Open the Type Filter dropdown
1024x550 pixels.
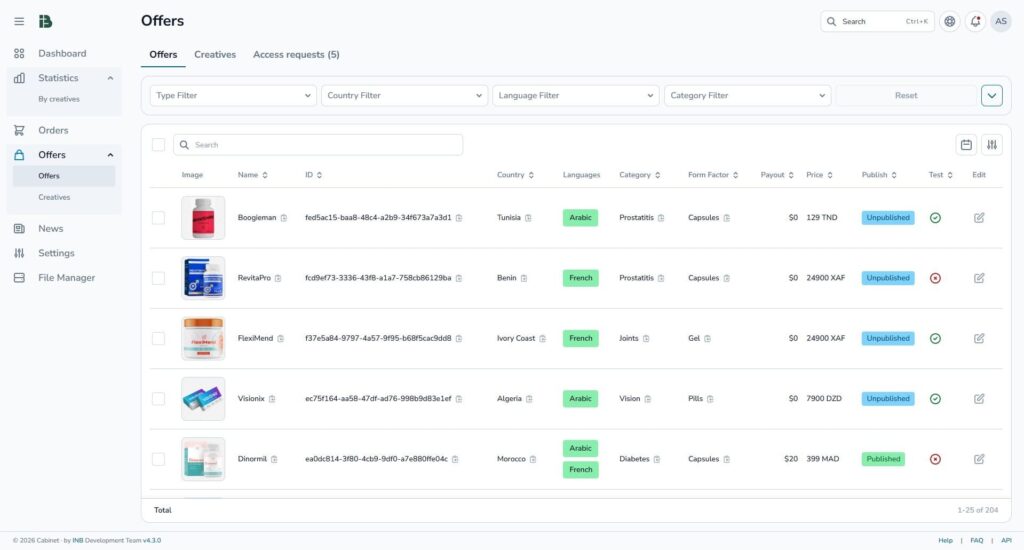point(233,96)
